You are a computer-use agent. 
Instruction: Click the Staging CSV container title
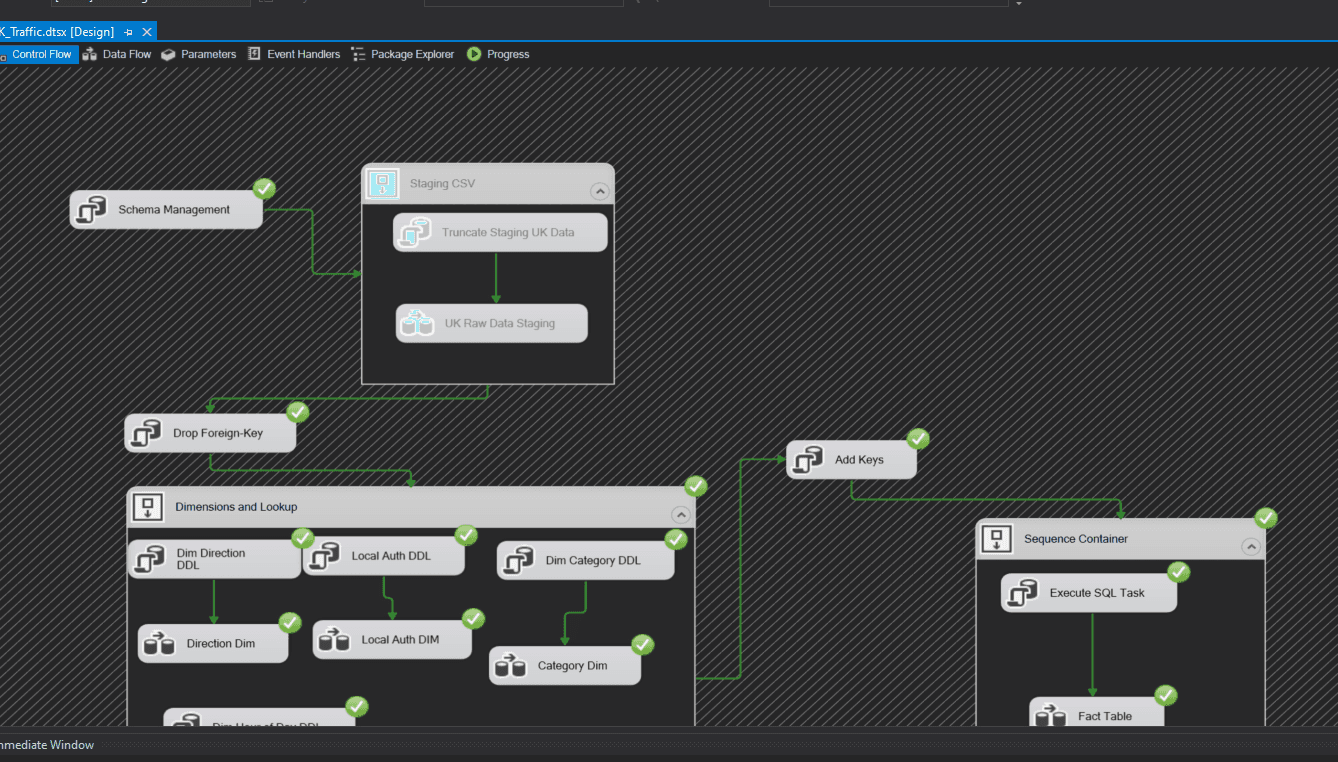point(442,184)
